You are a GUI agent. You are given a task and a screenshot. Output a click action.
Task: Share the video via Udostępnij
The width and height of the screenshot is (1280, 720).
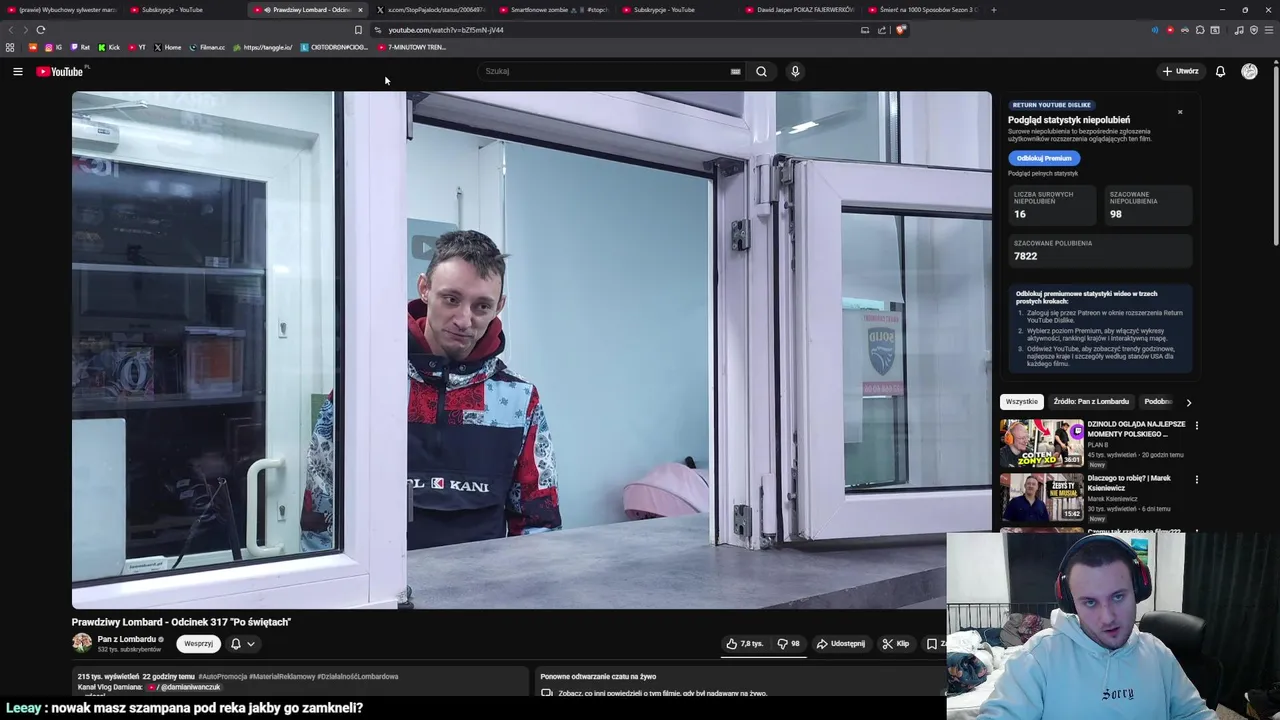pyautogui.click(x=840, y=644)
